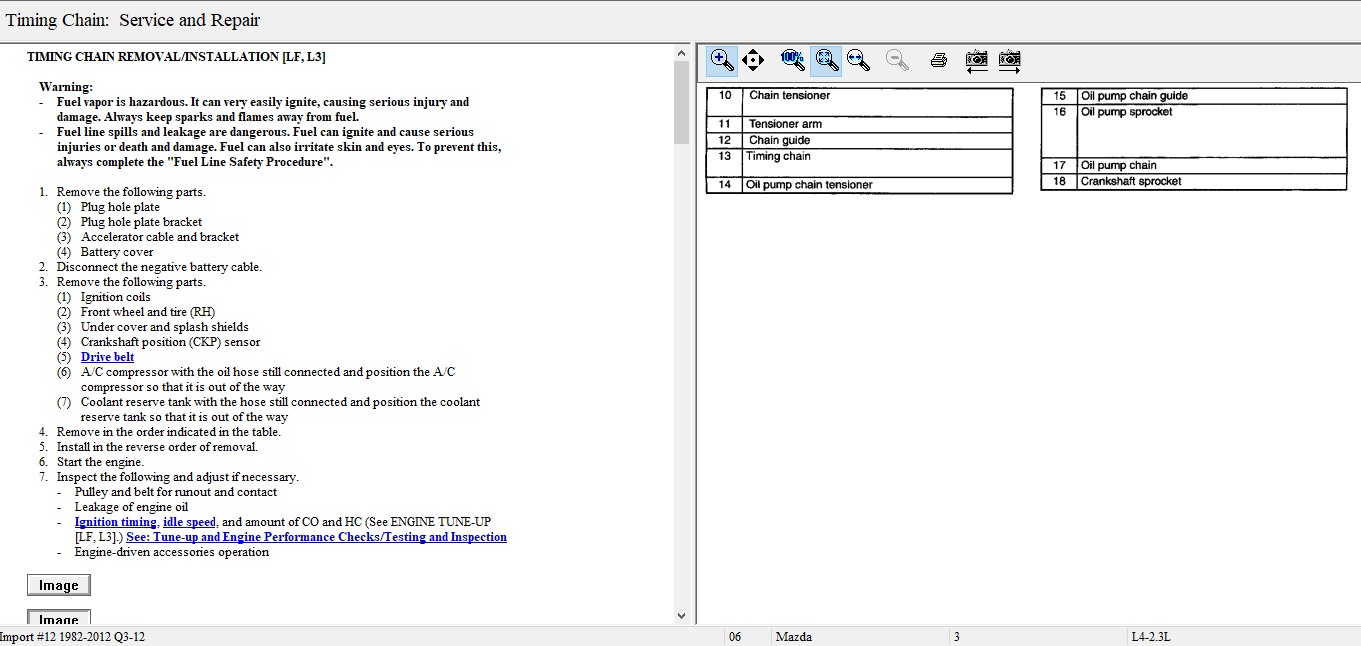Image resolution: width=1361 pixels, height=646 pixels.
Task: Click the text pane scrollbar thumb
Action: 682,102
